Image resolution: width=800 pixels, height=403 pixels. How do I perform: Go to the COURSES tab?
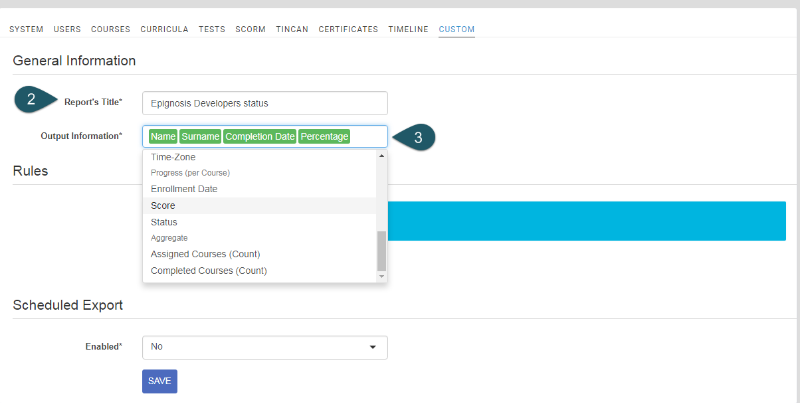tap(111, 29)
